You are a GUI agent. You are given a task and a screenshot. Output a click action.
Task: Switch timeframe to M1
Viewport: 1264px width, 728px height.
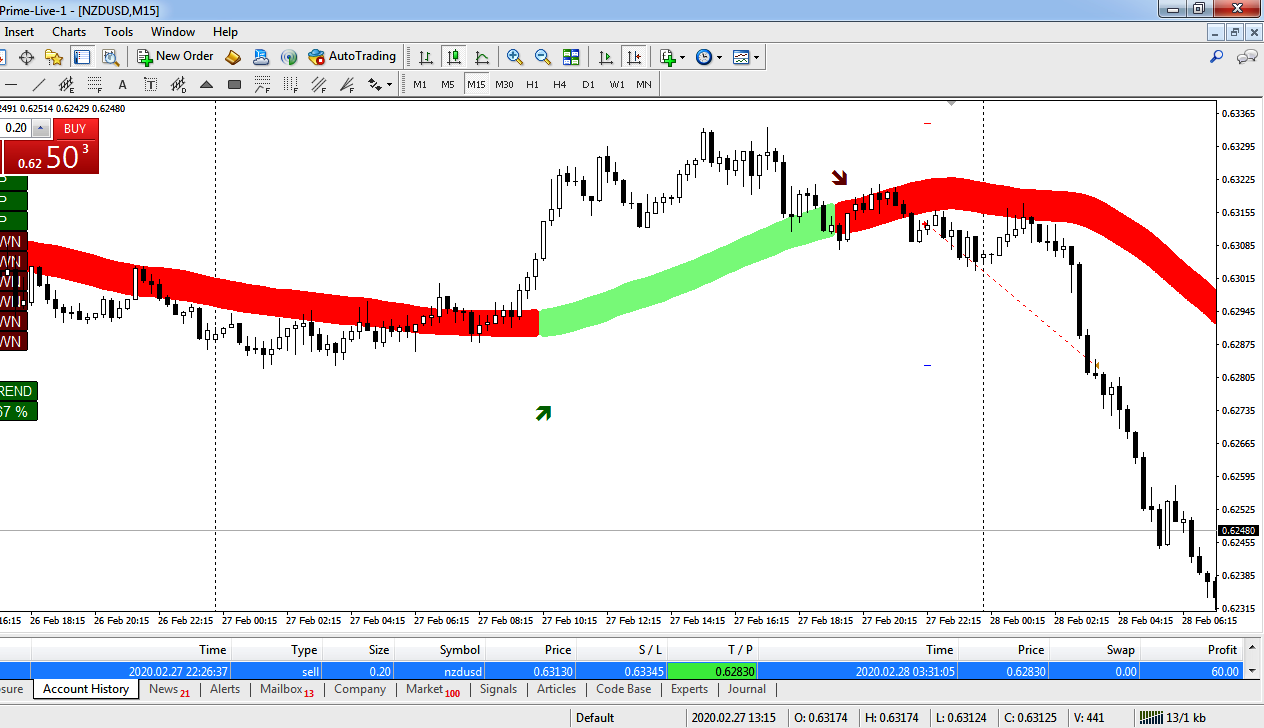click(420, 84)
